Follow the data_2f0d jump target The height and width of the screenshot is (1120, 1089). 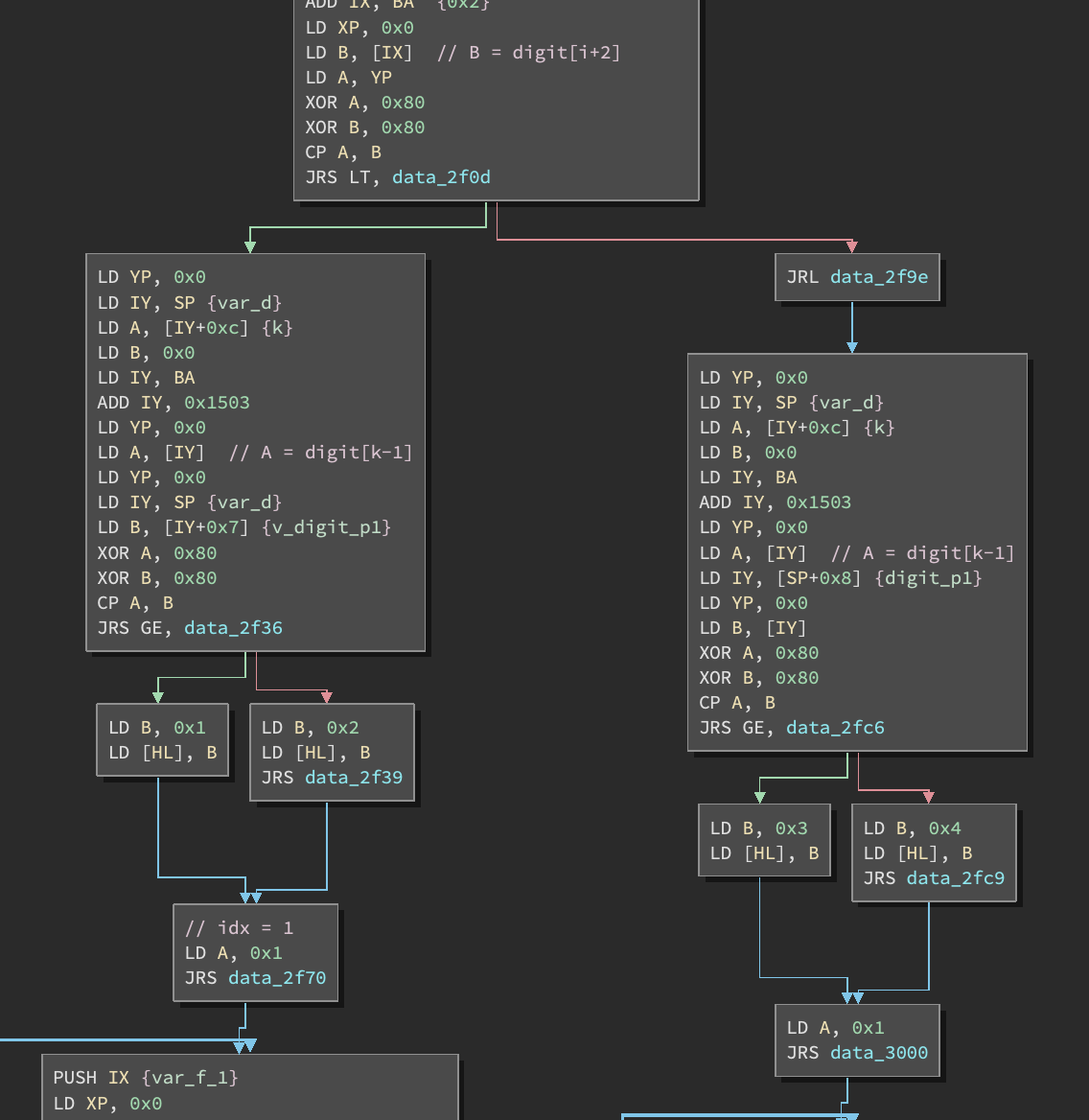click(x=441, y=177)
